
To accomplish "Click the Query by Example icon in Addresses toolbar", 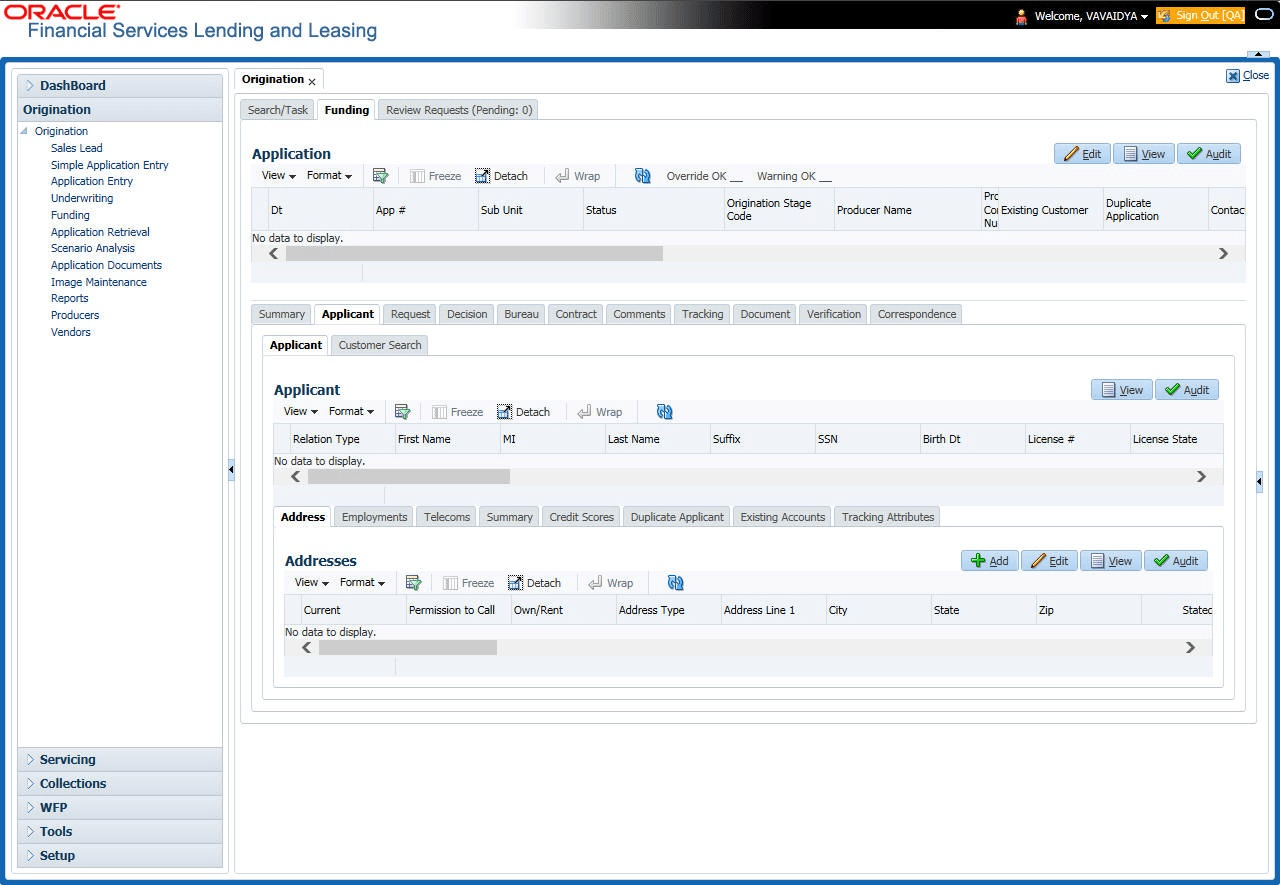I will pyautogui.click(x=413, y=583).
